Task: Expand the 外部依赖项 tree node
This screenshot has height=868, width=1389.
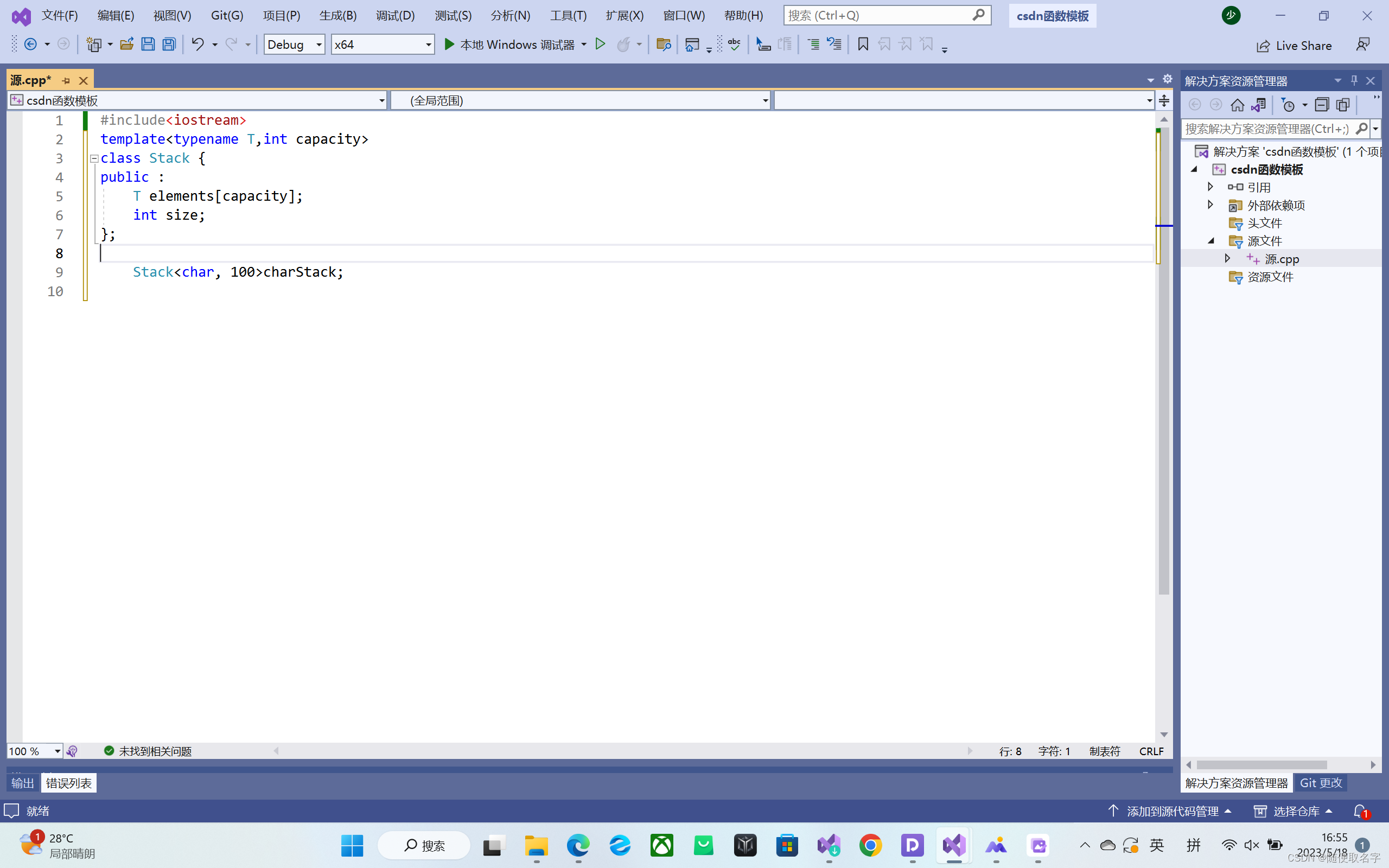Action: click(x=1210, y=205)
